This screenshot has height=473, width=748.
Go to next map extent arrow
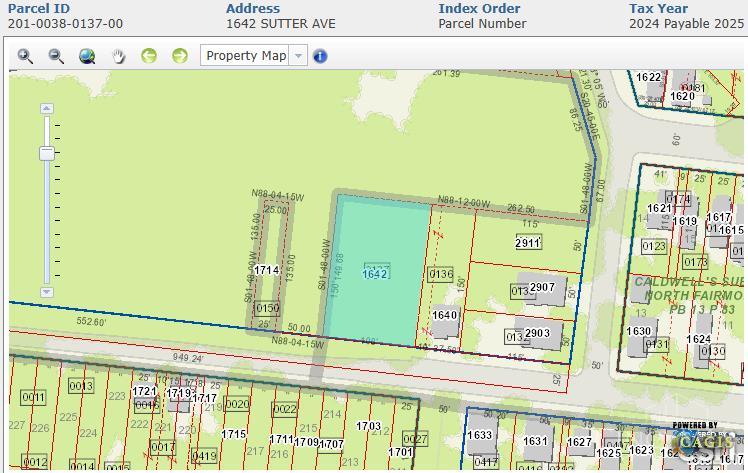[x=180, y=56]
